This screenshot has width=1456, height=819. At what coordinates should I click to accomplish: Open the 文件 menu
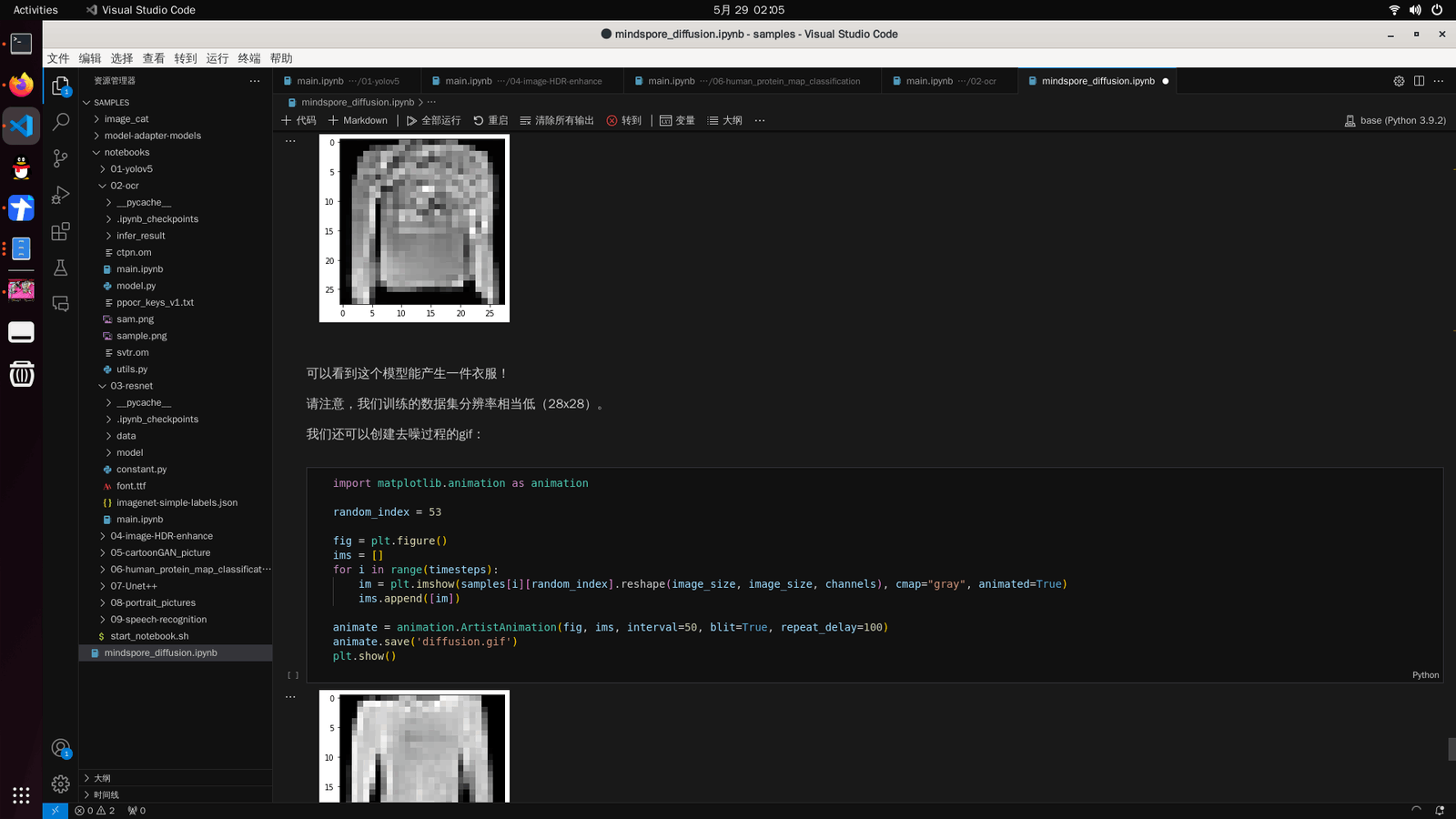pos(58,58)
